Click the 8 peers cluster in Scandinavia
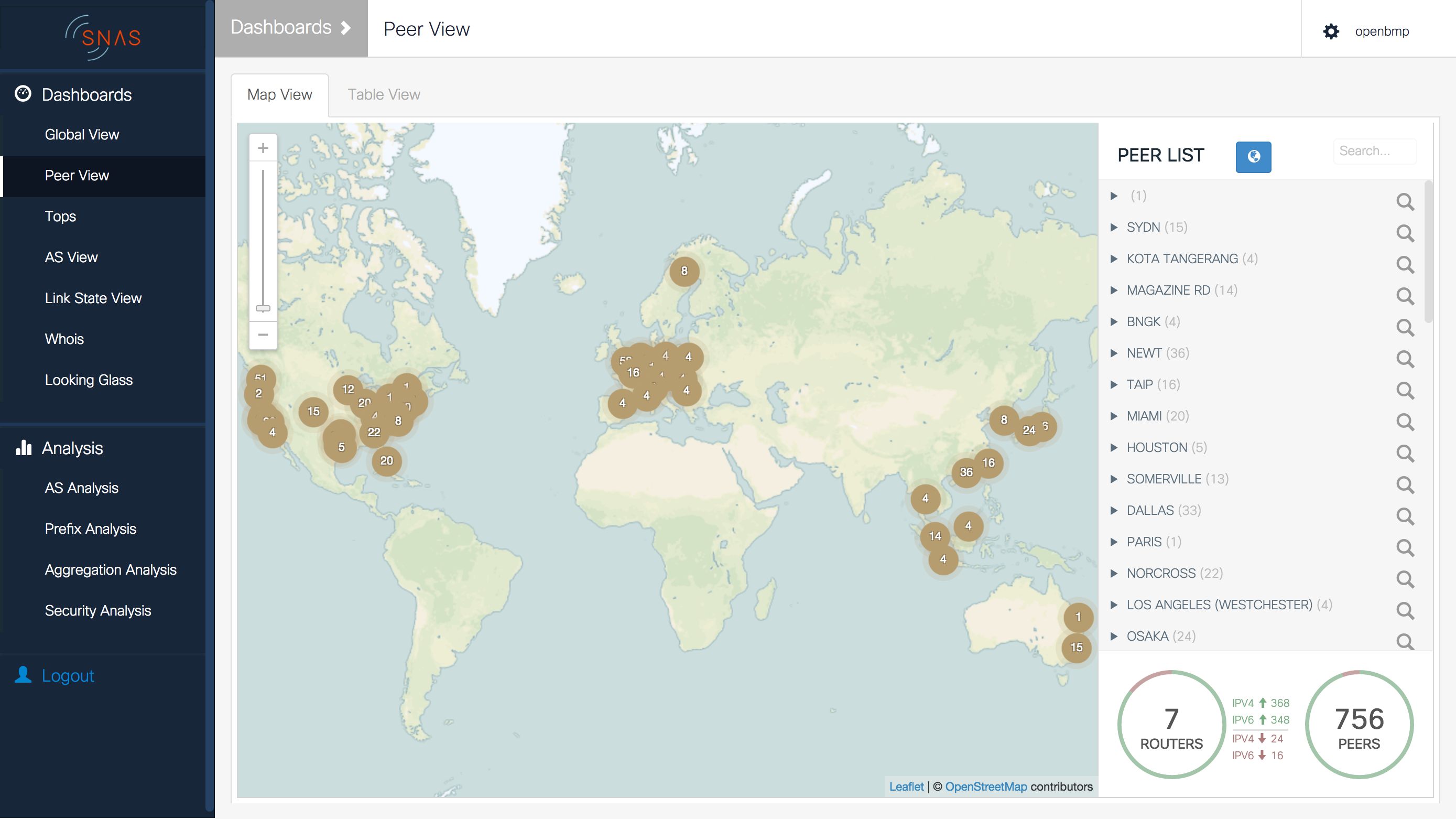 tap(684, 272)
